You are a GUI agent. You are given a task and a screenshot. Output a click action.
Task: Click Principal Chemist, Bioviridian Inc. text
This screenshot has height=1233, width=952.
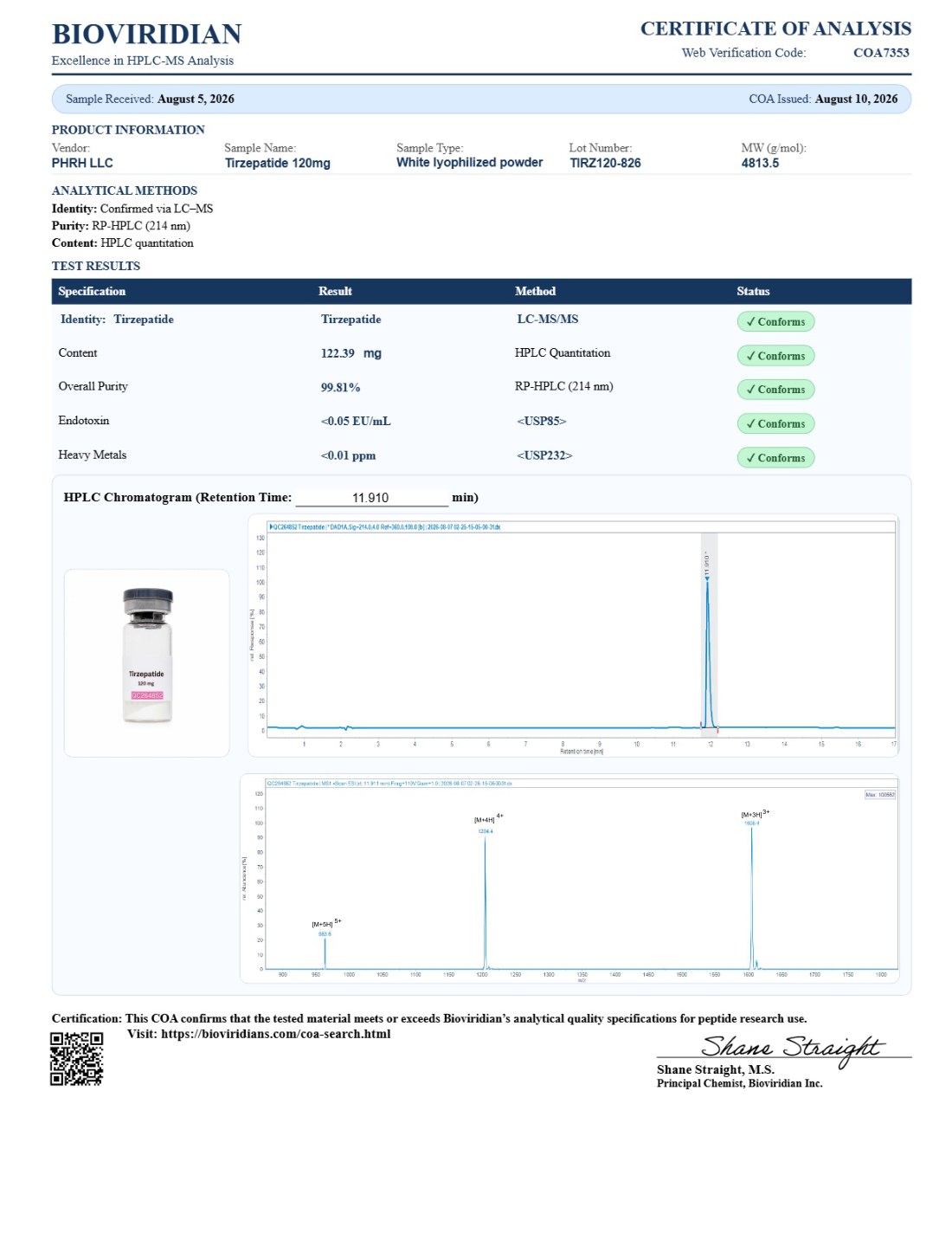(x=739, y=1084)
